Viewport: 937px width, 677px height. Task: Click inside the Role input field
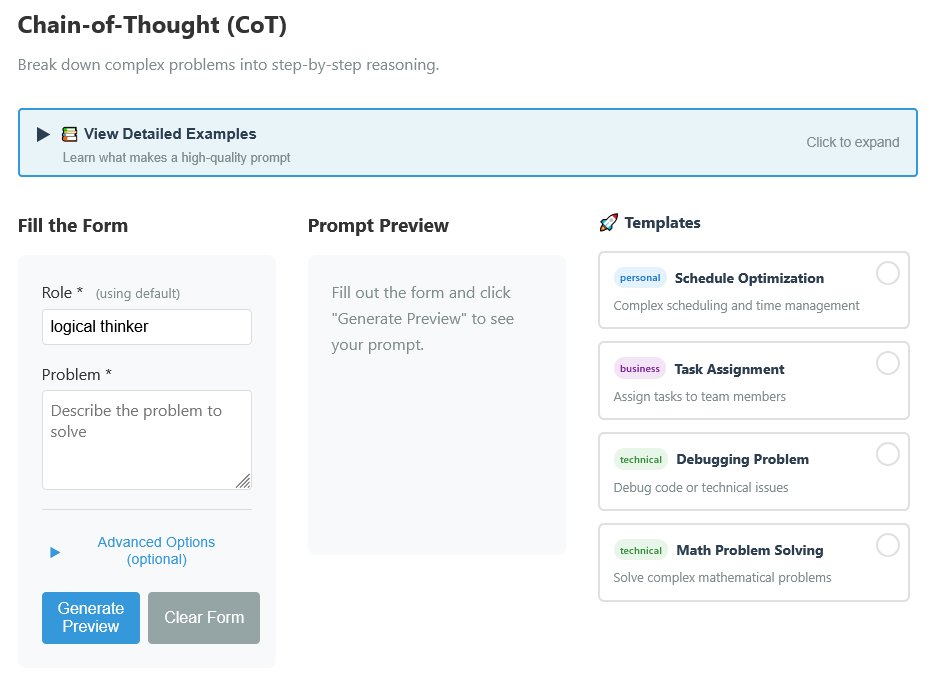(x=146, y=326)
